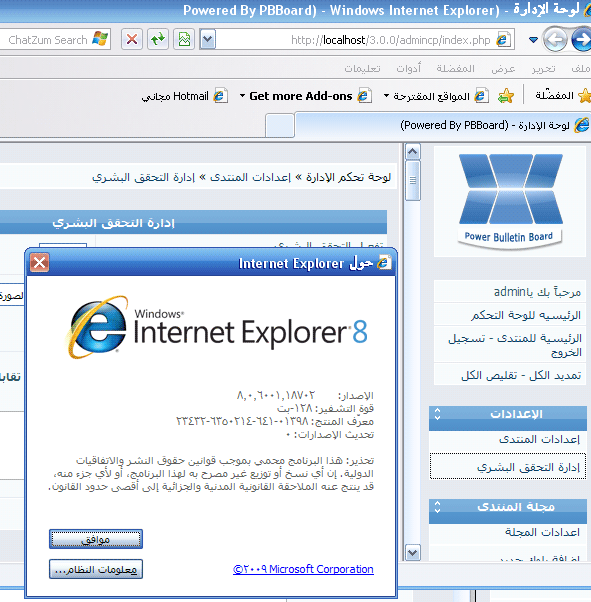Screen dimensions: 591x602
Task: Click the Microsoft Corporation copyright link
Action: [303, 569]
